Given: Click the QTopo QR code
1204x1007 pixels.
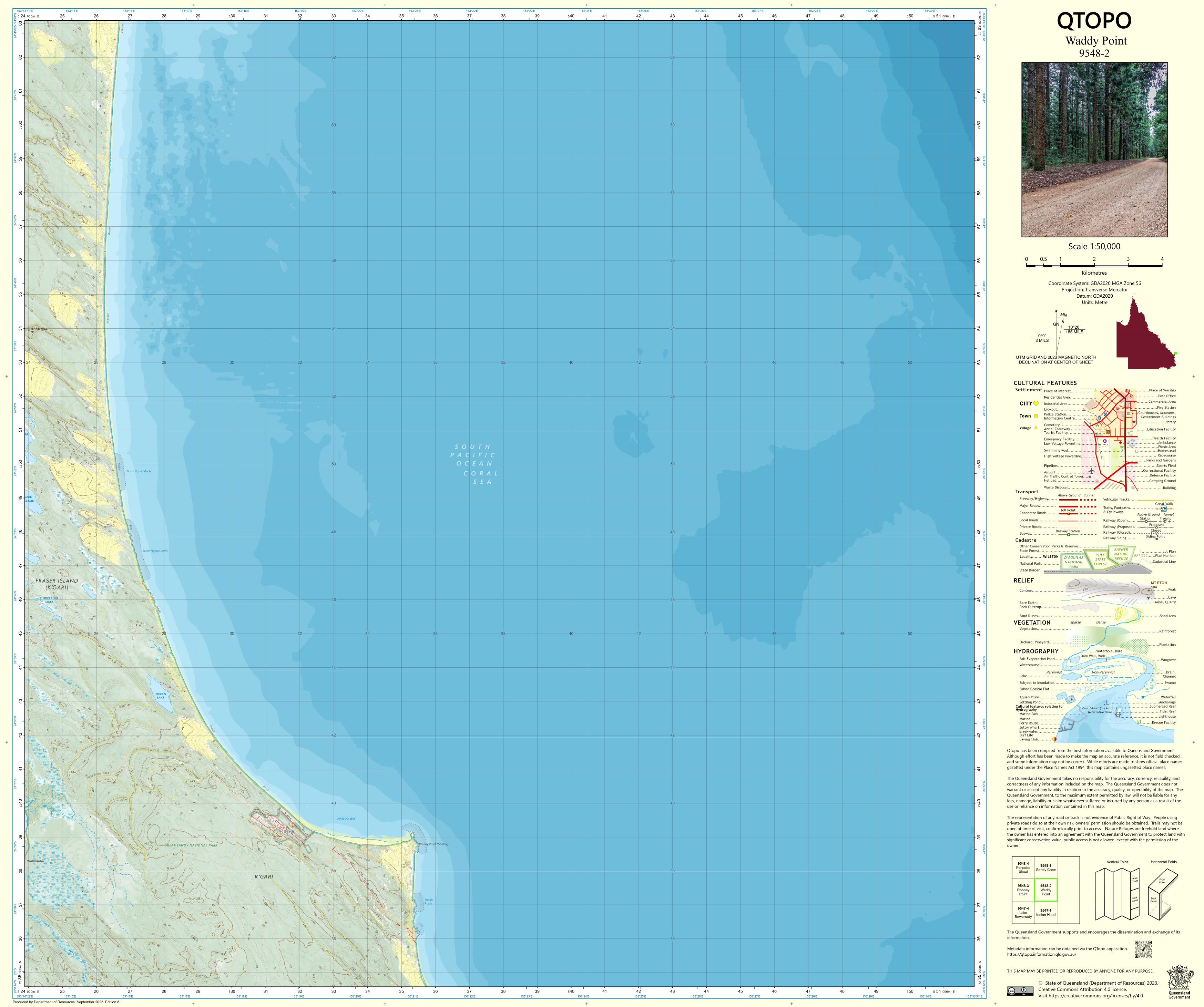Looking at the screenshot, I should pyautogui.click(x=1143, y=950).
